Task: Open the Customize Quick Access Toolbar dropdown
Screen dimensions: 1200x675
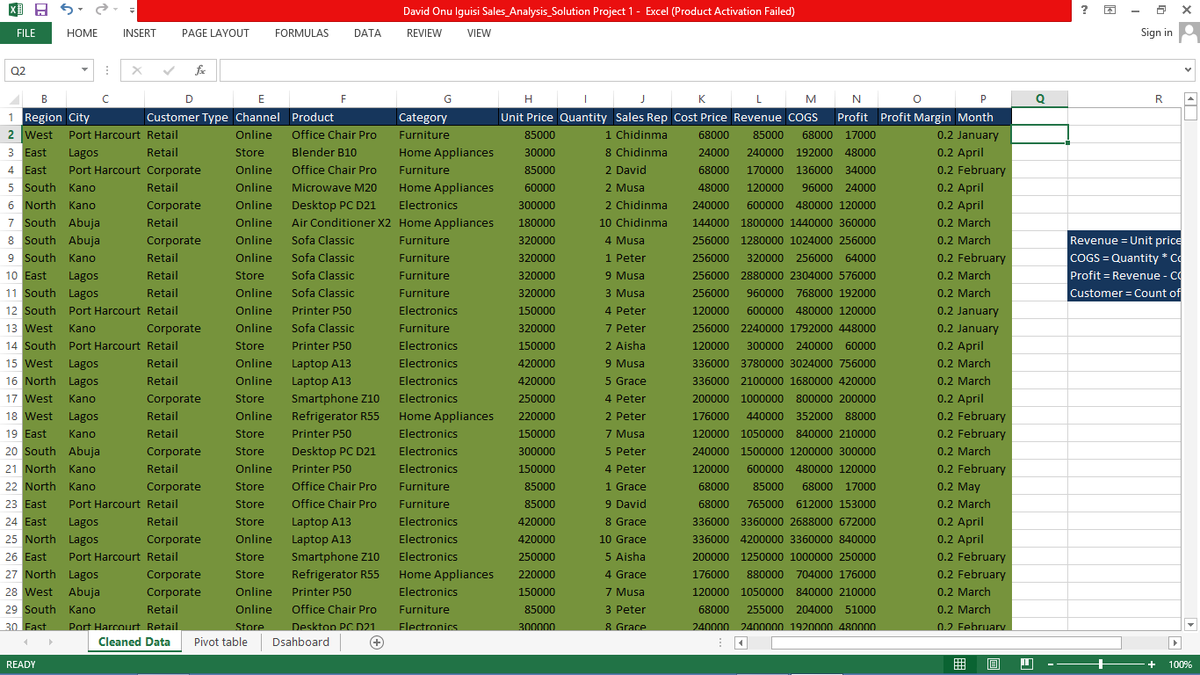Action: (x=131, y=10)
